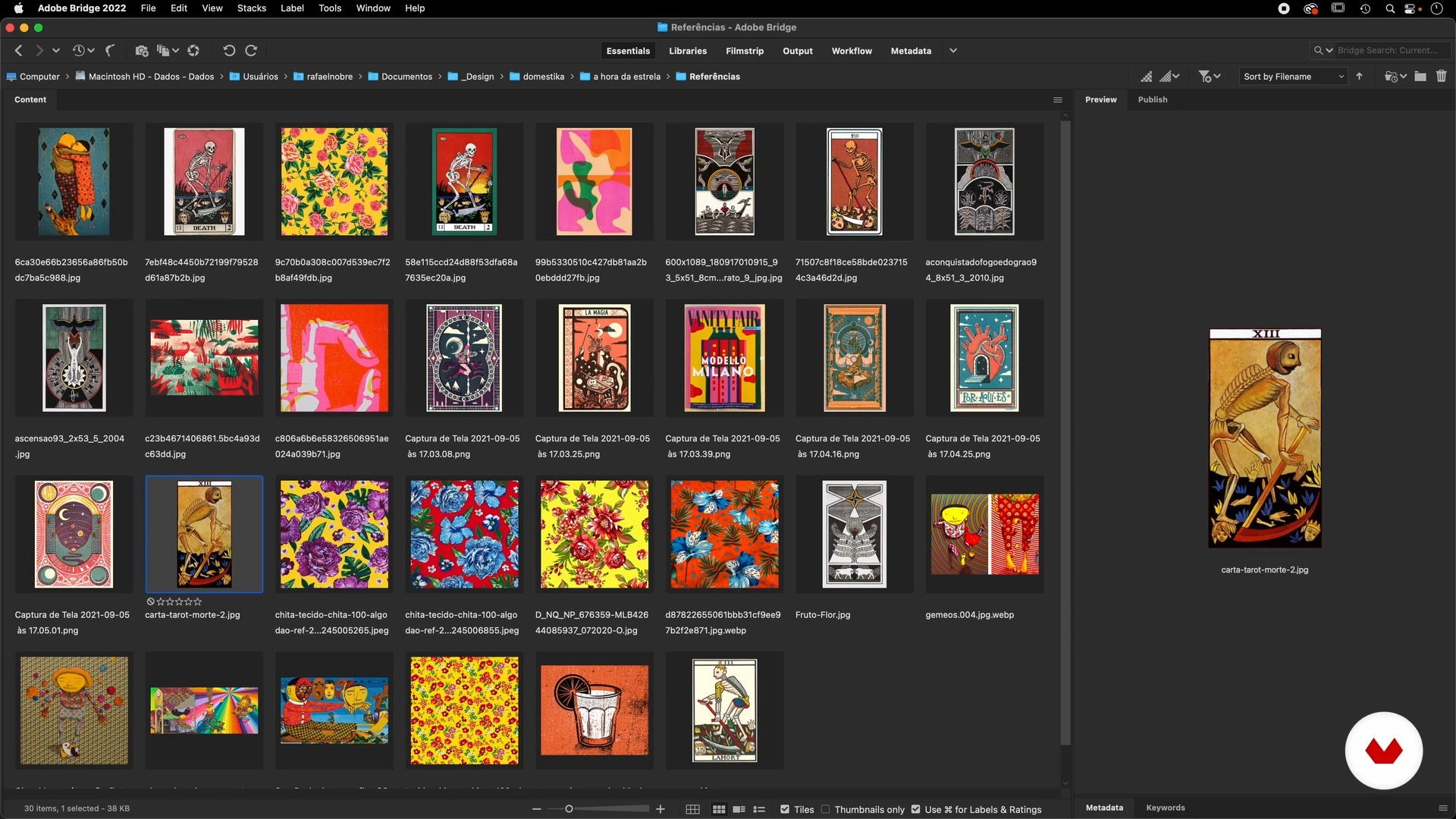Click the reject icon under carta-tarot-morte-2.jpg
The width and height of the screenshot is (1456, 819).
tap(150, 601)
